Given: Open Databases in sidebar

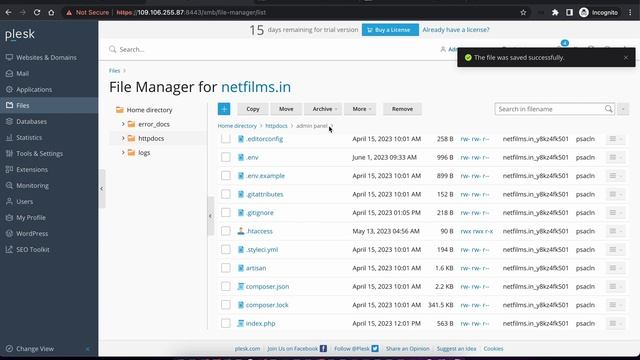Looking at the screenshot, I should point(31,122).
